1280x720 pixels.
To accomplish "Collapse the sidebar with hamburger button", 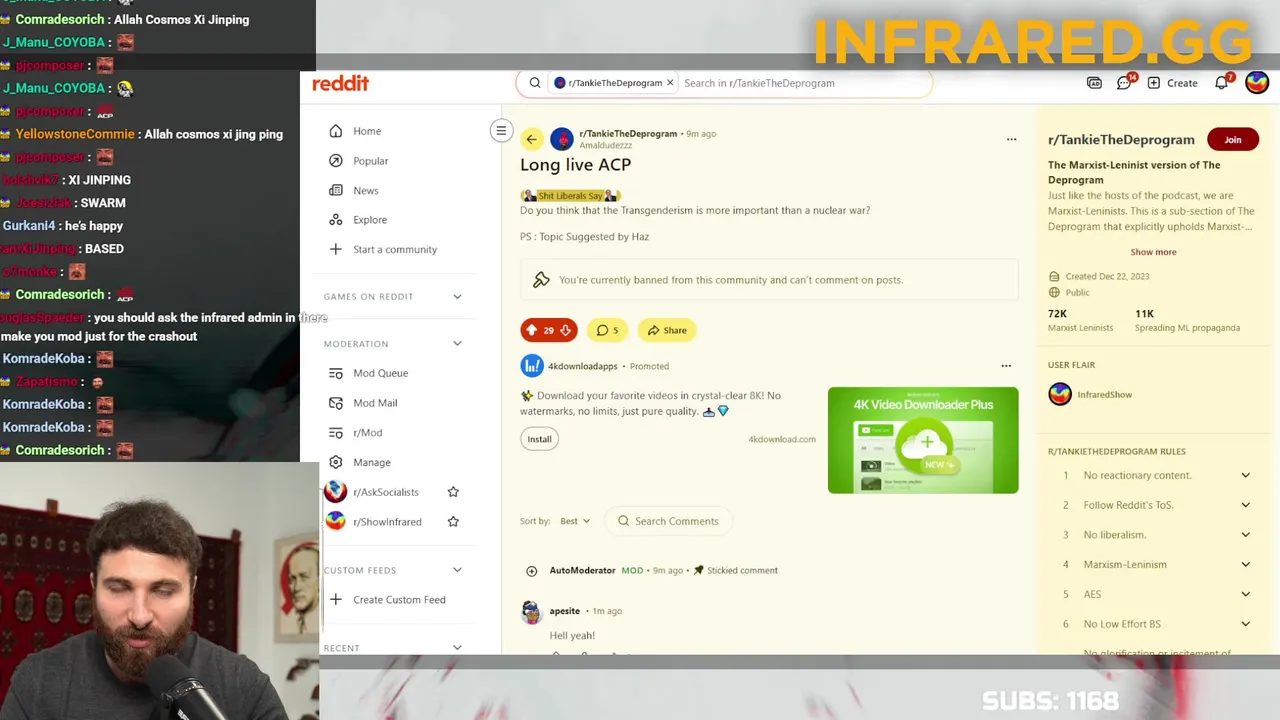I will 501,130.
